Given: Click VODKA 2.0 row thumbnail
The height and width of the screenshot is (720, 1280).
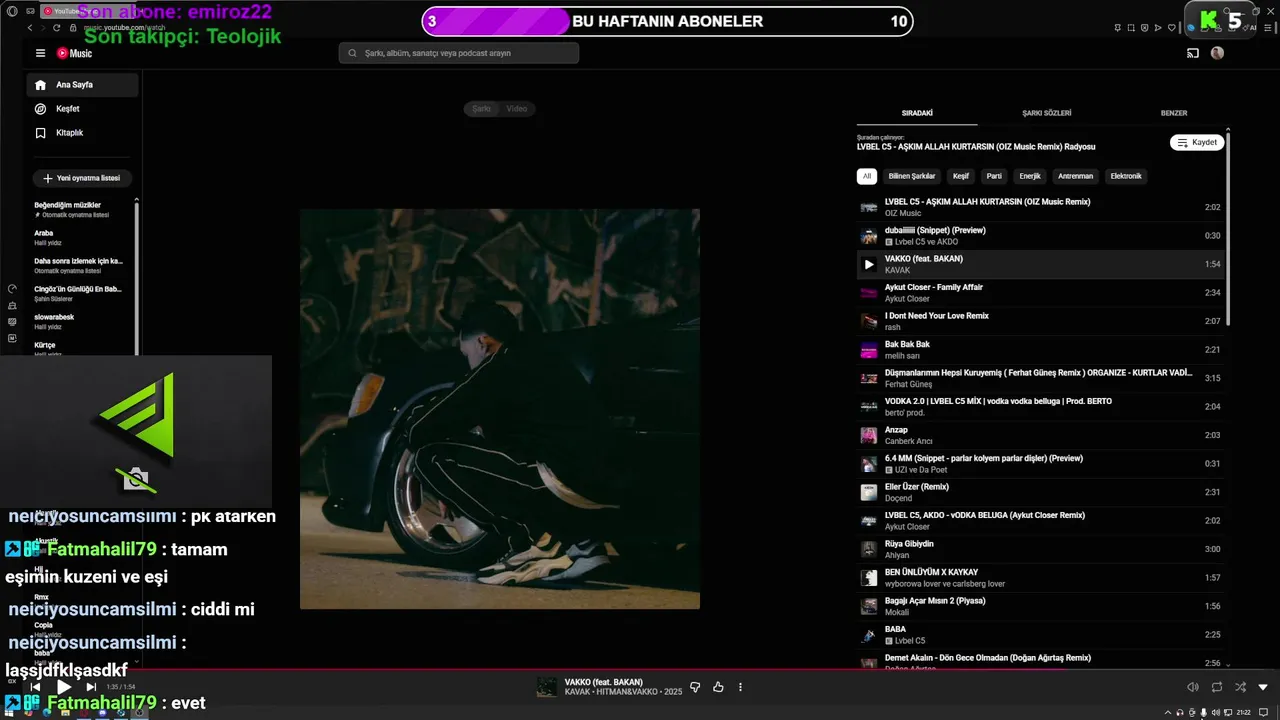Looking at the screenshot, I should pos(869,407).
